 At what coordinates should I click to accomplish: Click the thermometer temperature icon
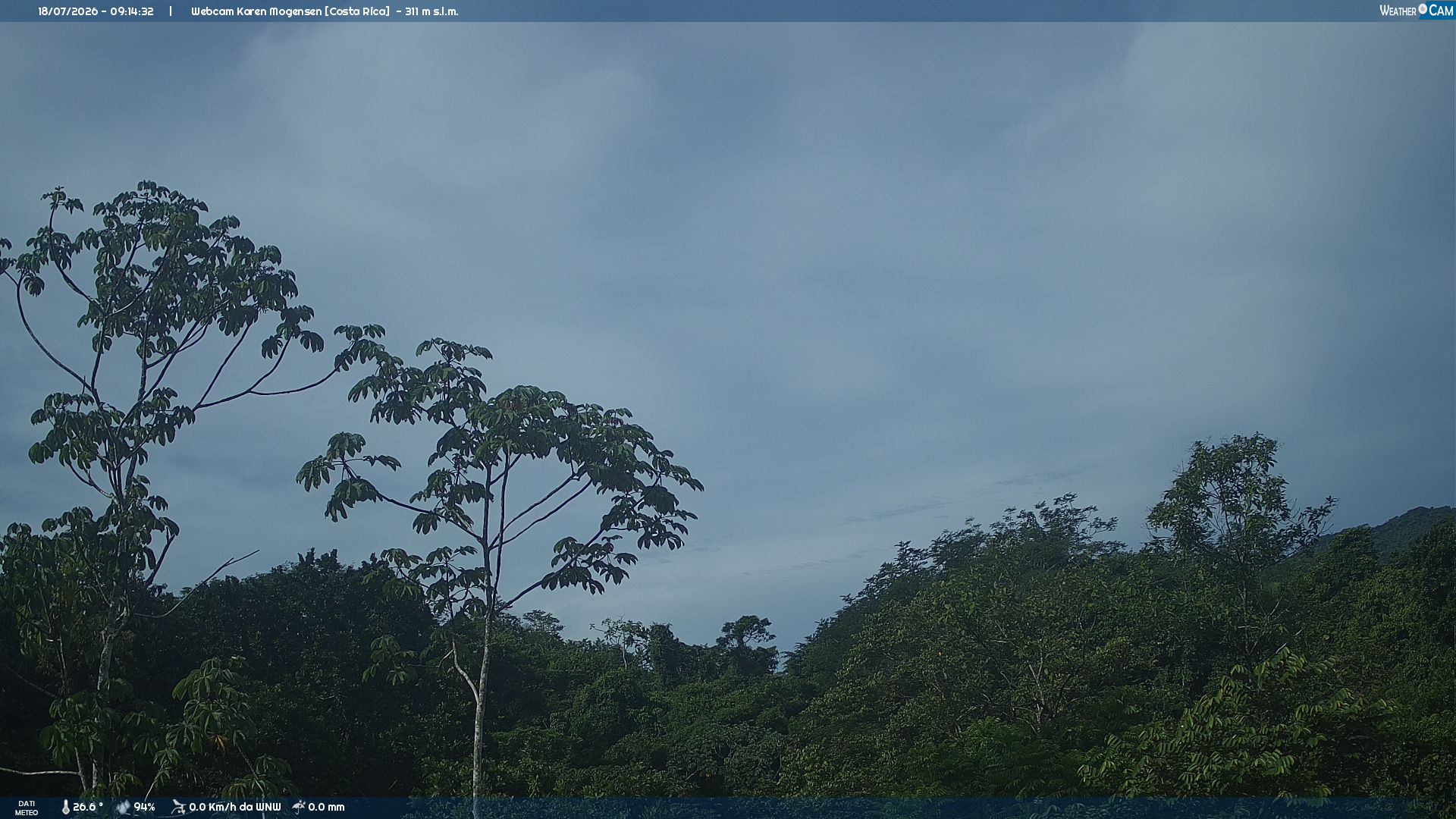[x=65, y=808]
